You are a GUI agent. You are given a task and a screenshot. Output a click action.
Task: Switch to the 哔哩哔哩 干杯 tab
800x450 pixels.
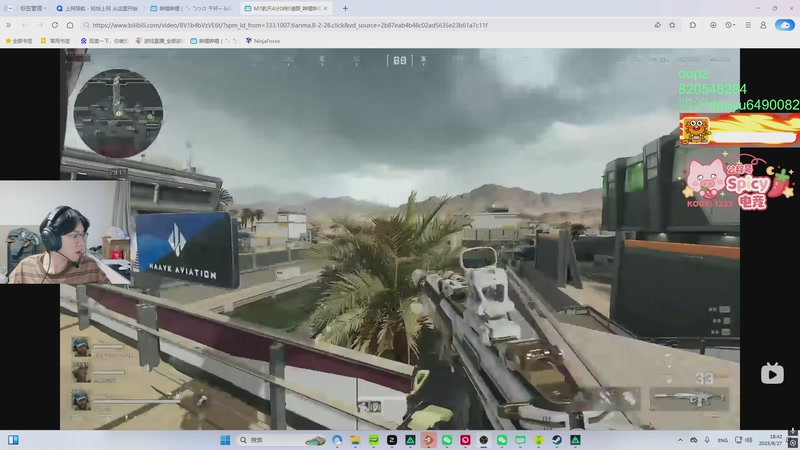[191, 8]
